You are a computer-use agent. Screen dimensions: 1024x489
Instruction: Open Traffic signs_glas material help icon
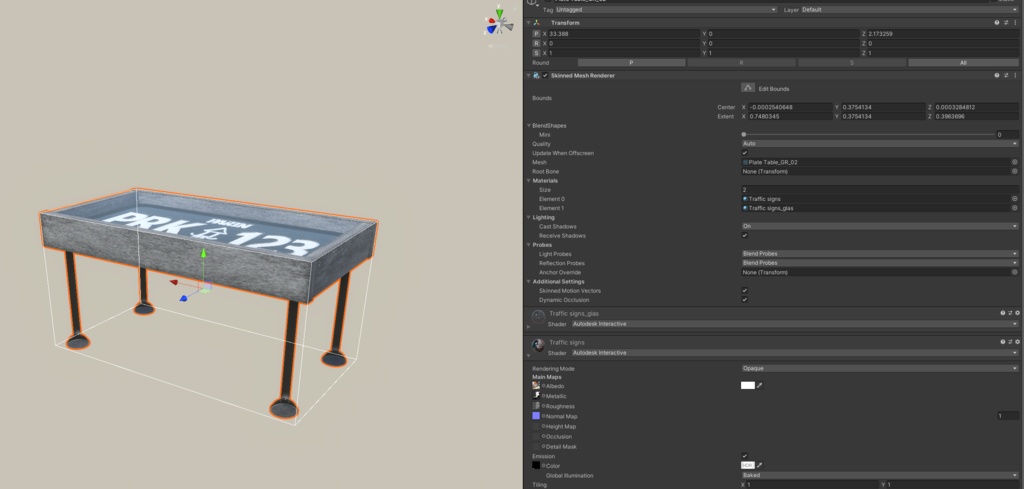point(1003,313)
